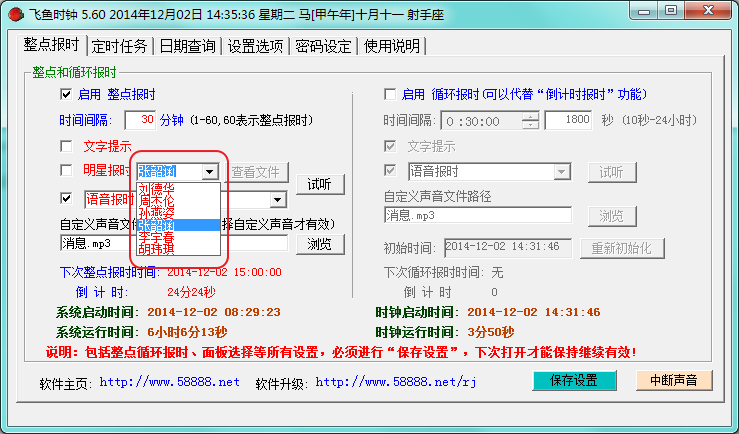Viewport: 739px width, 434px height.
Task: Choose 周杰伦 from the list
Action: pos(178,201)
